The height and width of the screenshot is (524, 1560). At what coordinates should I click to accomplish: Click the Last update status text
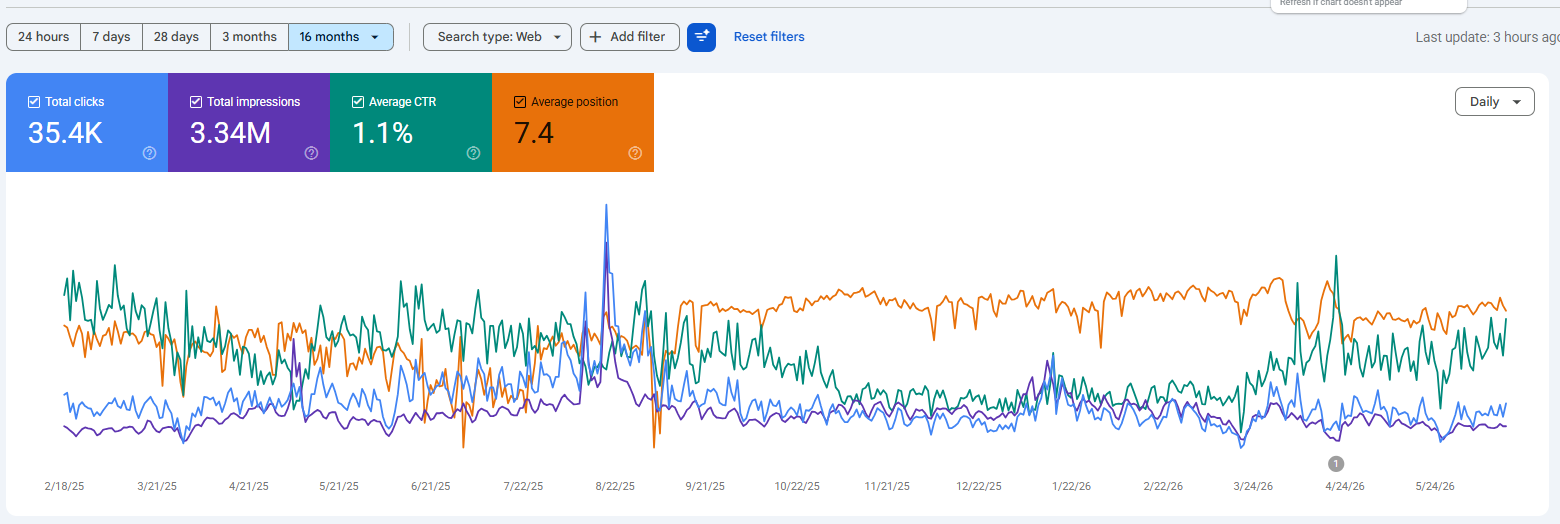pyautogui.click(x=1487, y=38)
